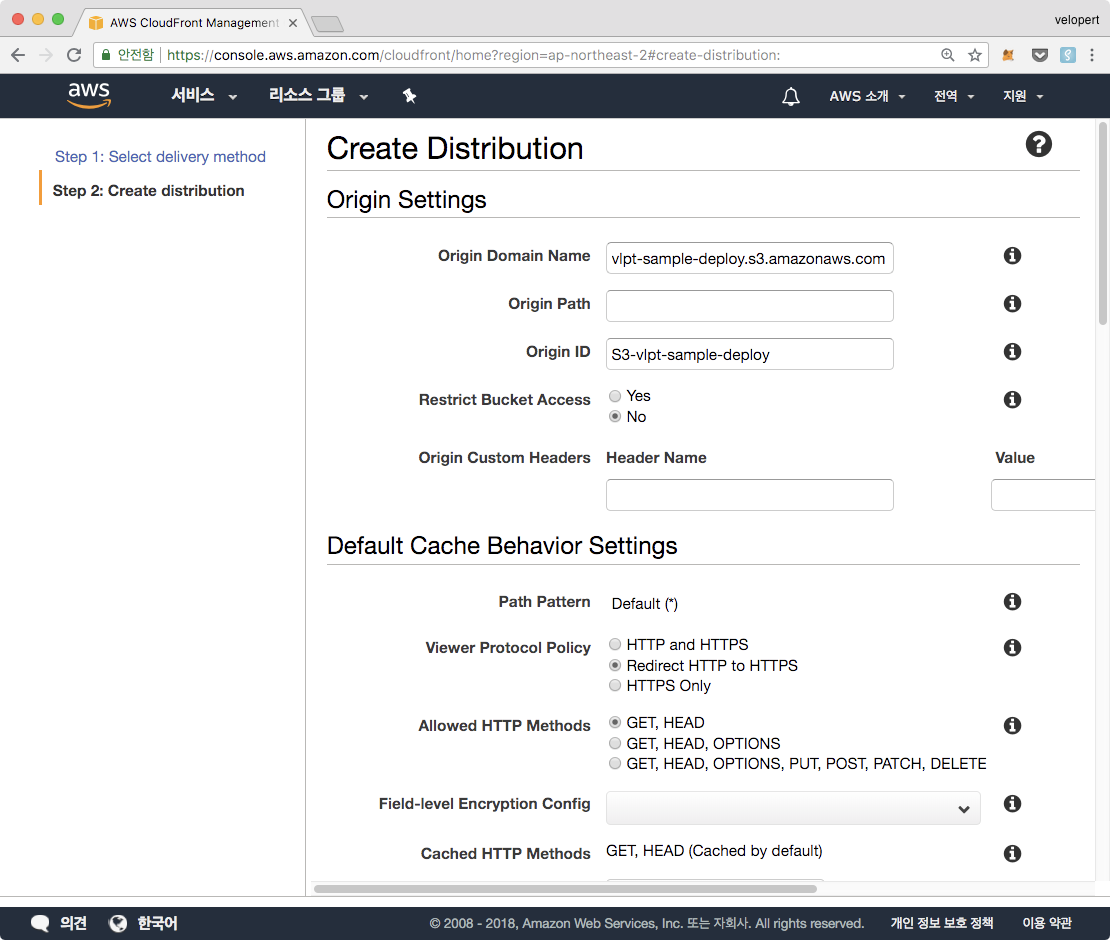This screenshot has width=1110, height=940.
Task: Open a new browser tab
Action: (x=327, y=24)
